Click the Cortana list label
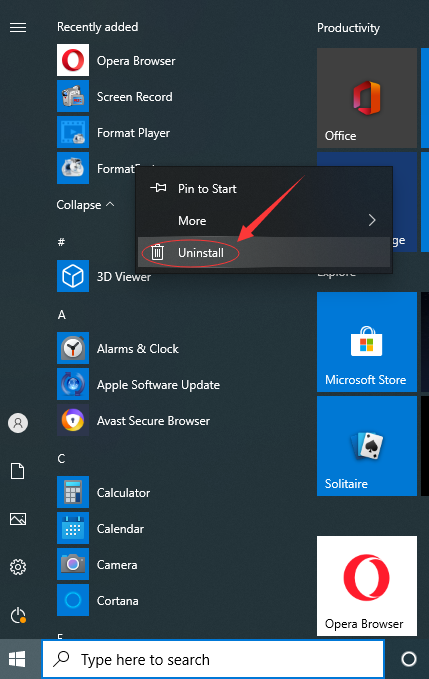Viewport: 429px width, 679px height. (118, 601)
